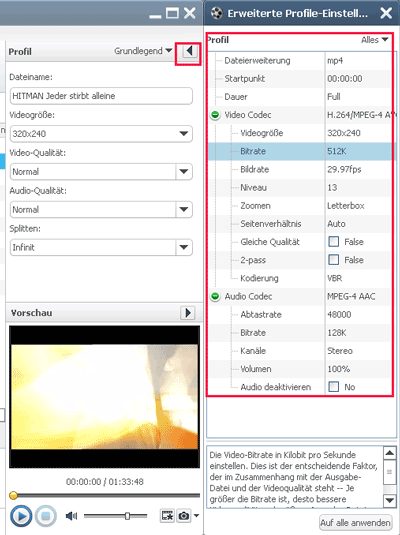Open the Grundlegend profile mode menu
This screenshot has height=535, width=400.
(x=143, y=51)
